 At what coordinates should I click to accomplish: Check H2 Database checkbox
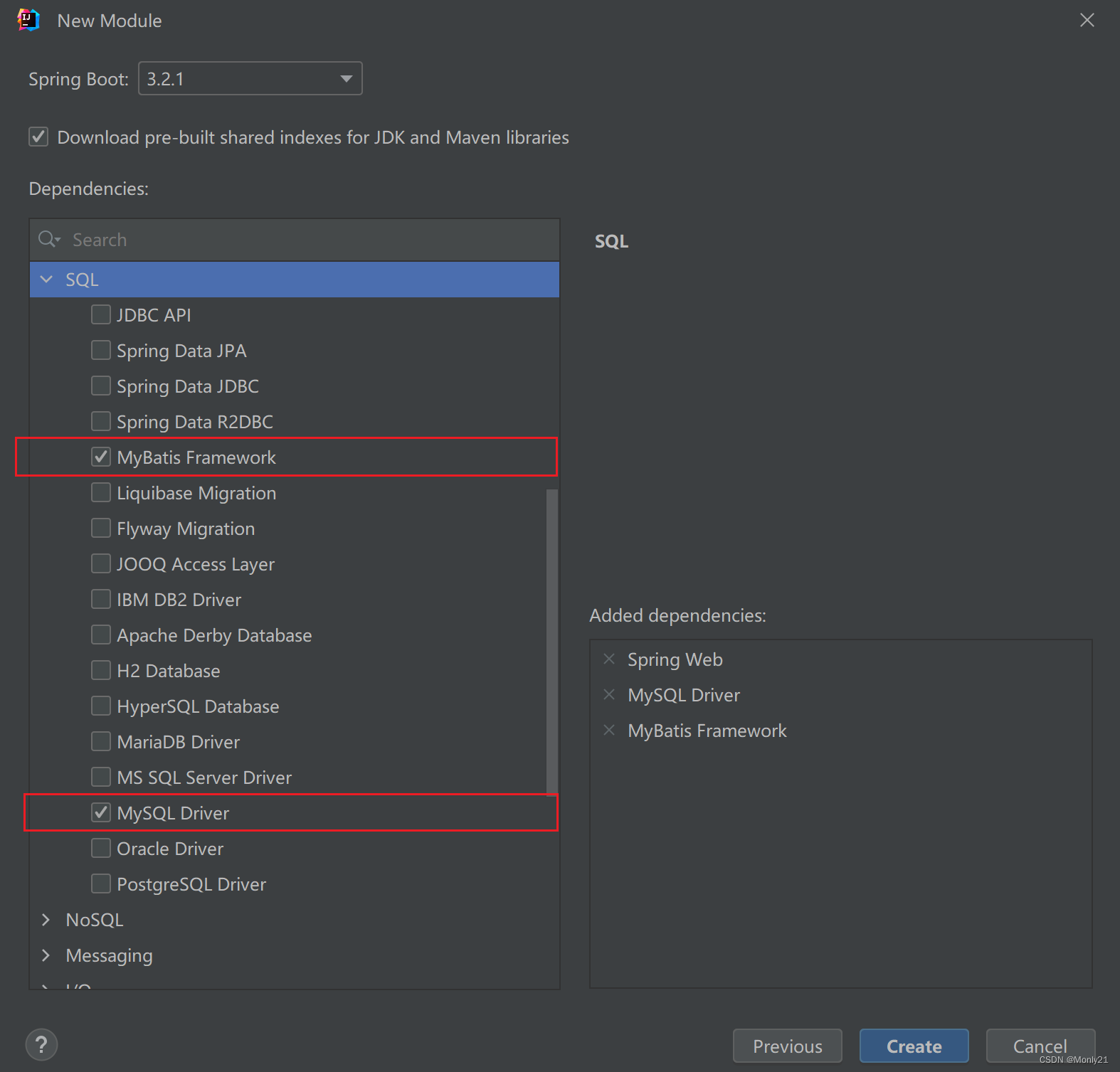[x=101, y=670]
